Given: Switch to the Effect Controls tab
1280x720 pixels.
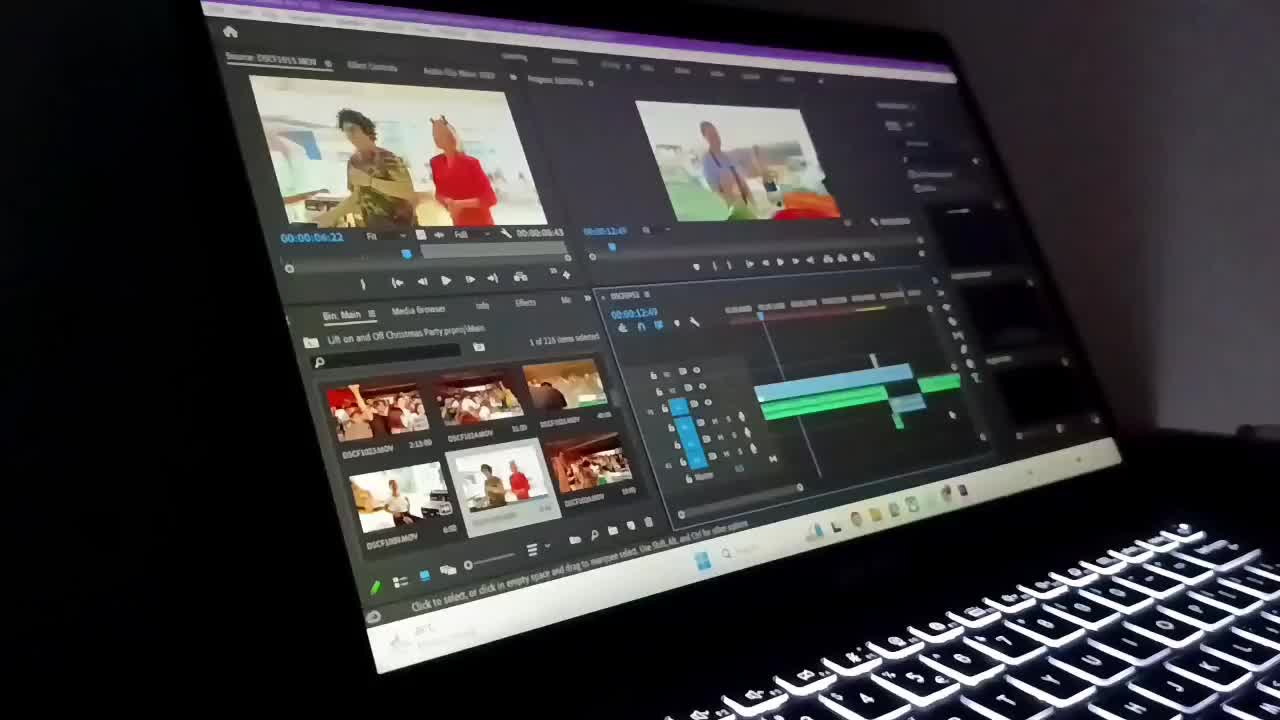Looking at the screenshot, I should coord(372,66).
